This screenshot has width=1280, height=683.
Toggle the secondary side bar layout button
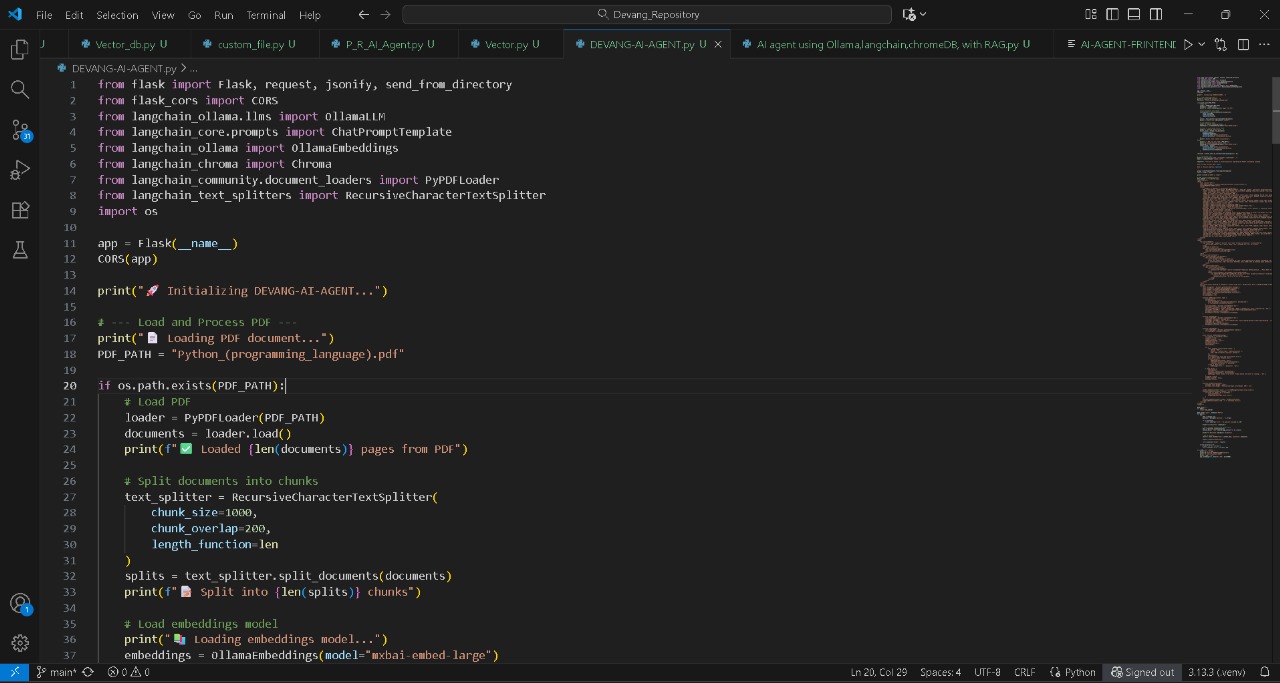tap(1156, 15)
